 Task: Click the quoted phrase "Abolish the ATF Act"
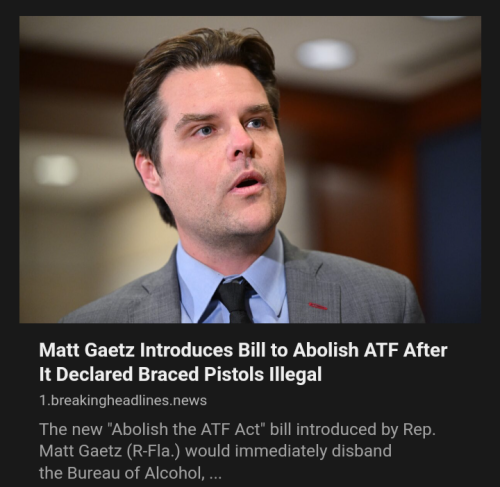[186, 429]
